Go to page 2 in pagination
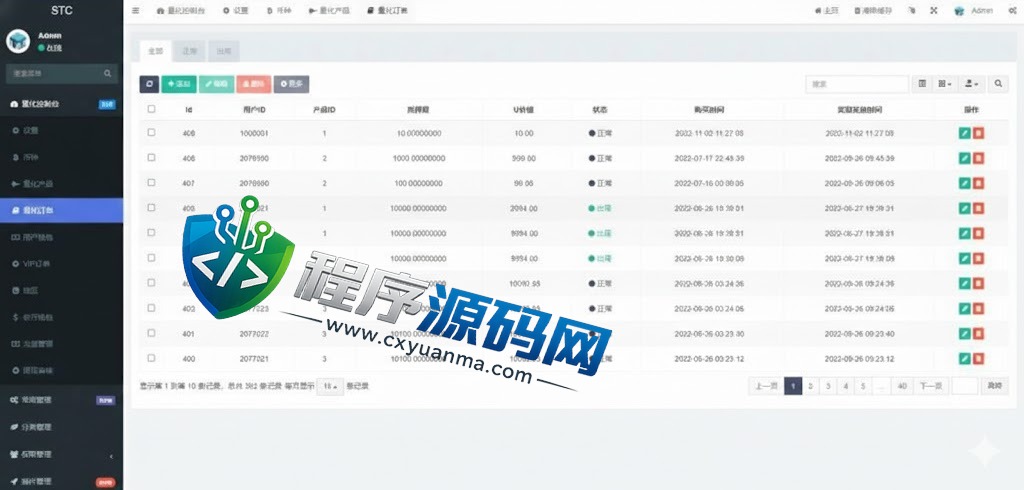Image resolution: width=1024 pixels, height=490 pixels. [x=810, y=386]
